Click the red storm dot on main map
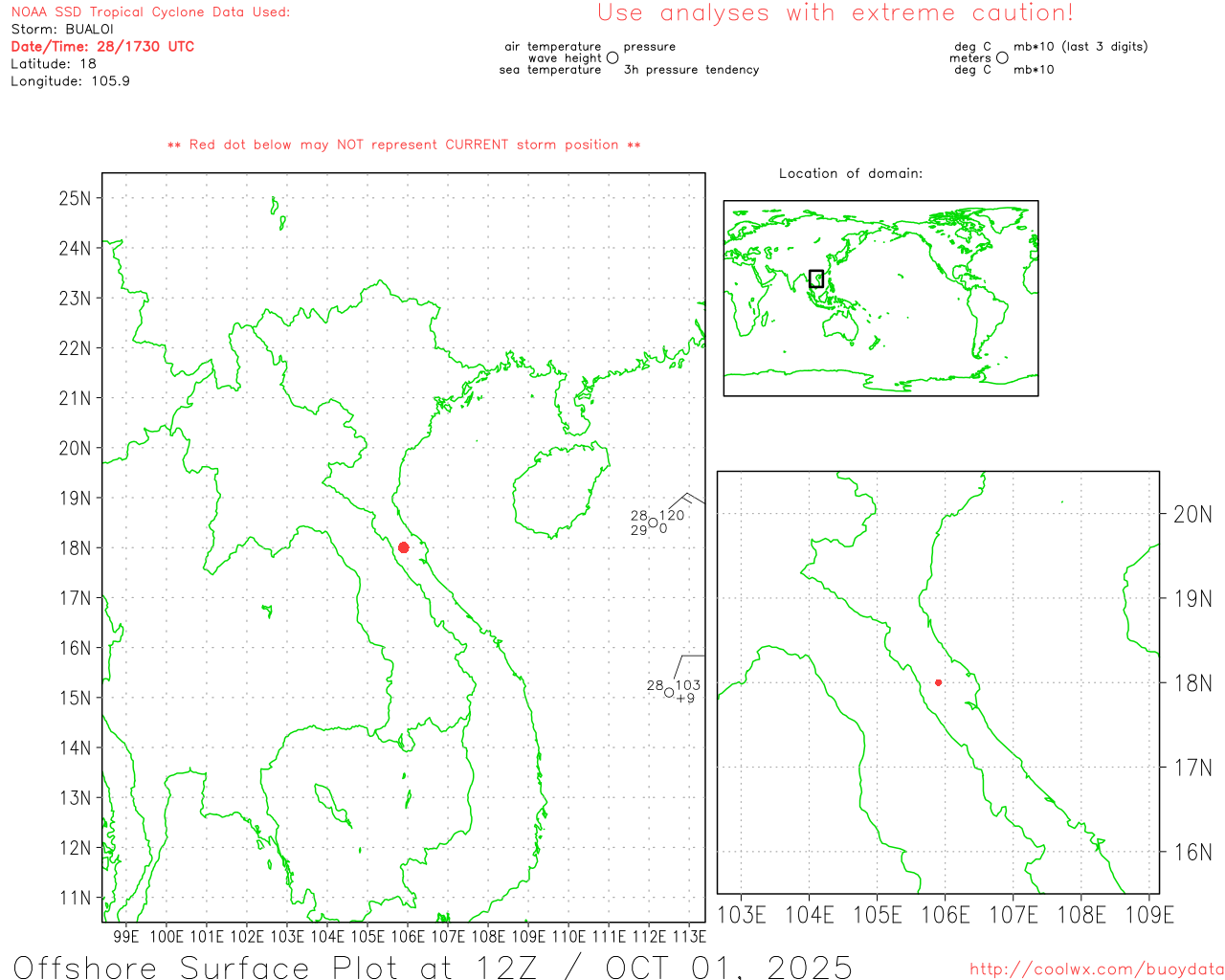 click(x=403, y=547)
